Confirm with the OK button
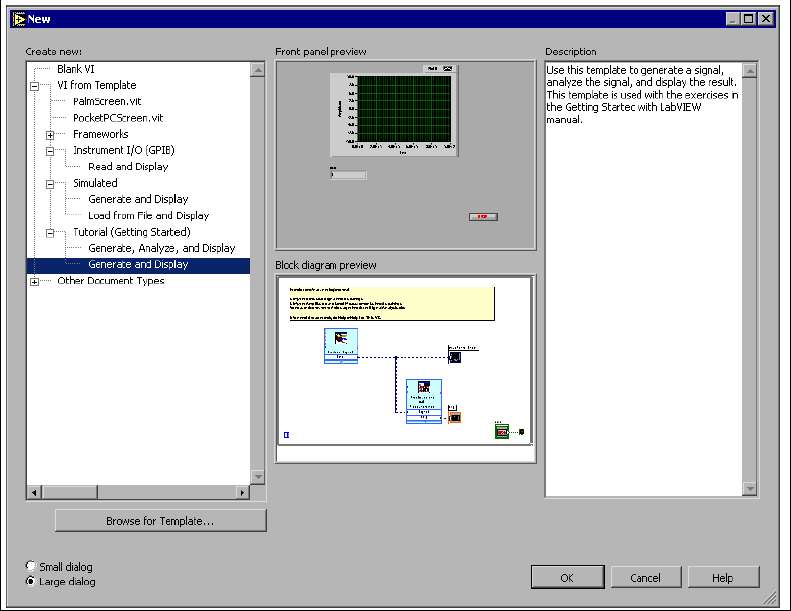791x611 pixels. [x=568, y=577]
